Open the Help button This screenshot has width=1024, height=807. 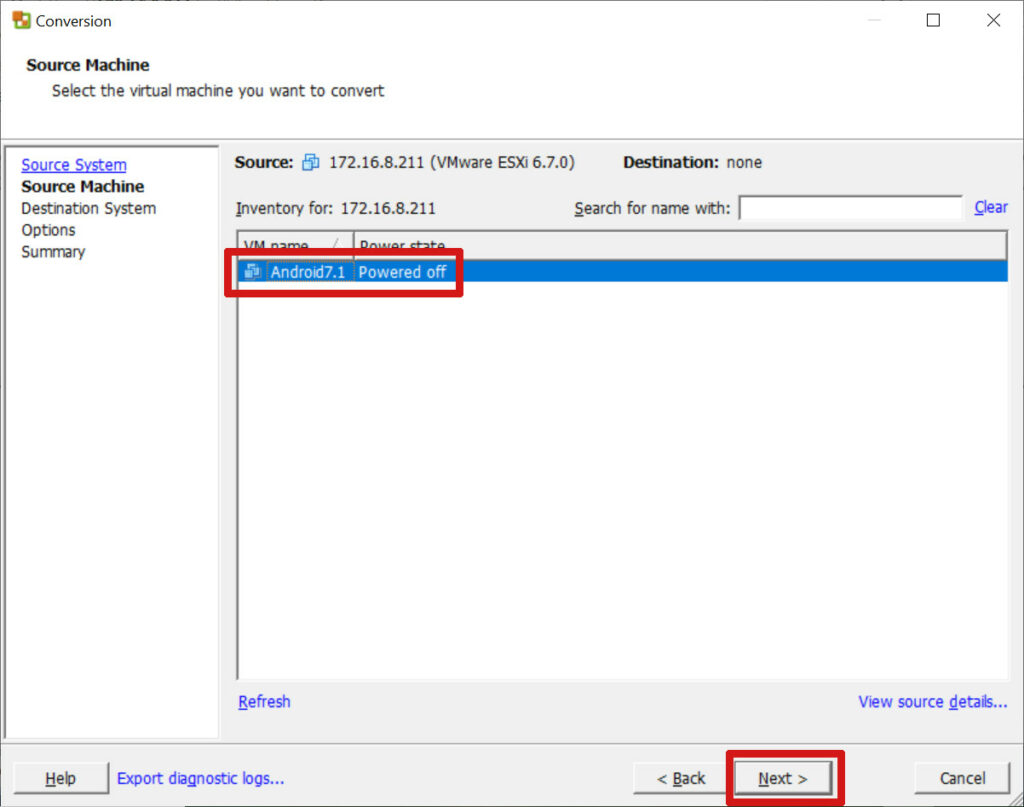pyautogui.click(x=61, y=778)
